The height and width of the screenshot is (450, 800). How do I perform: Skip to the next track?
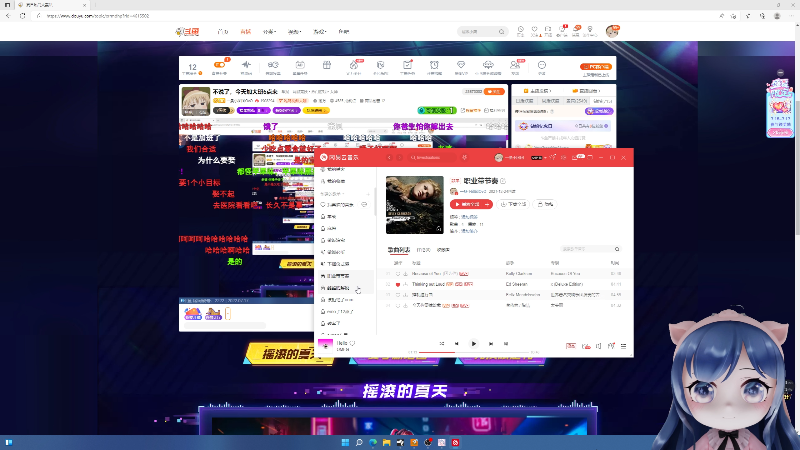[491, 344]
